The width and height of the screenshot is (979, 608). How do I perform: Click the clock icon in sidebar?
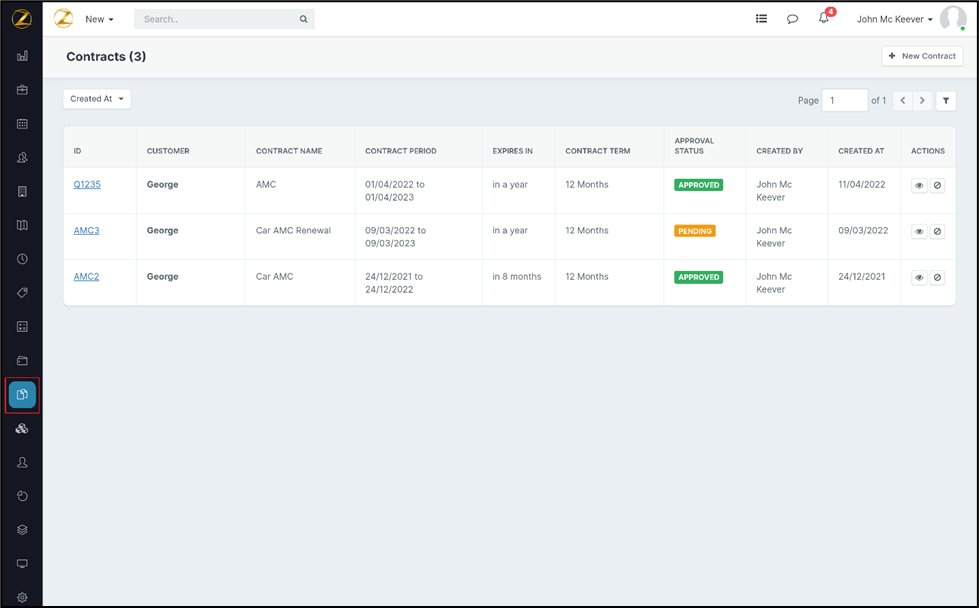(22, 259)
